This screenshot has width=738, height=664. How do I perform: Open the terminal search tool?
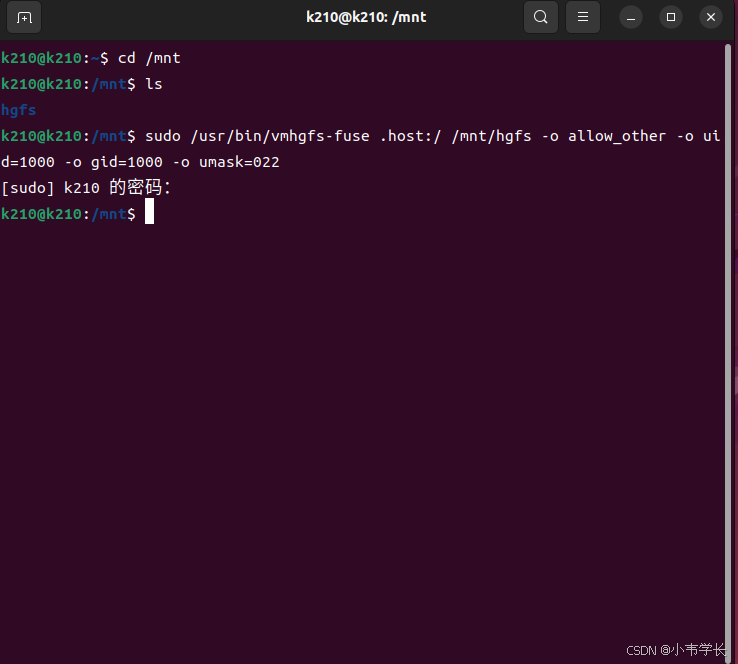tap(541, 17)
